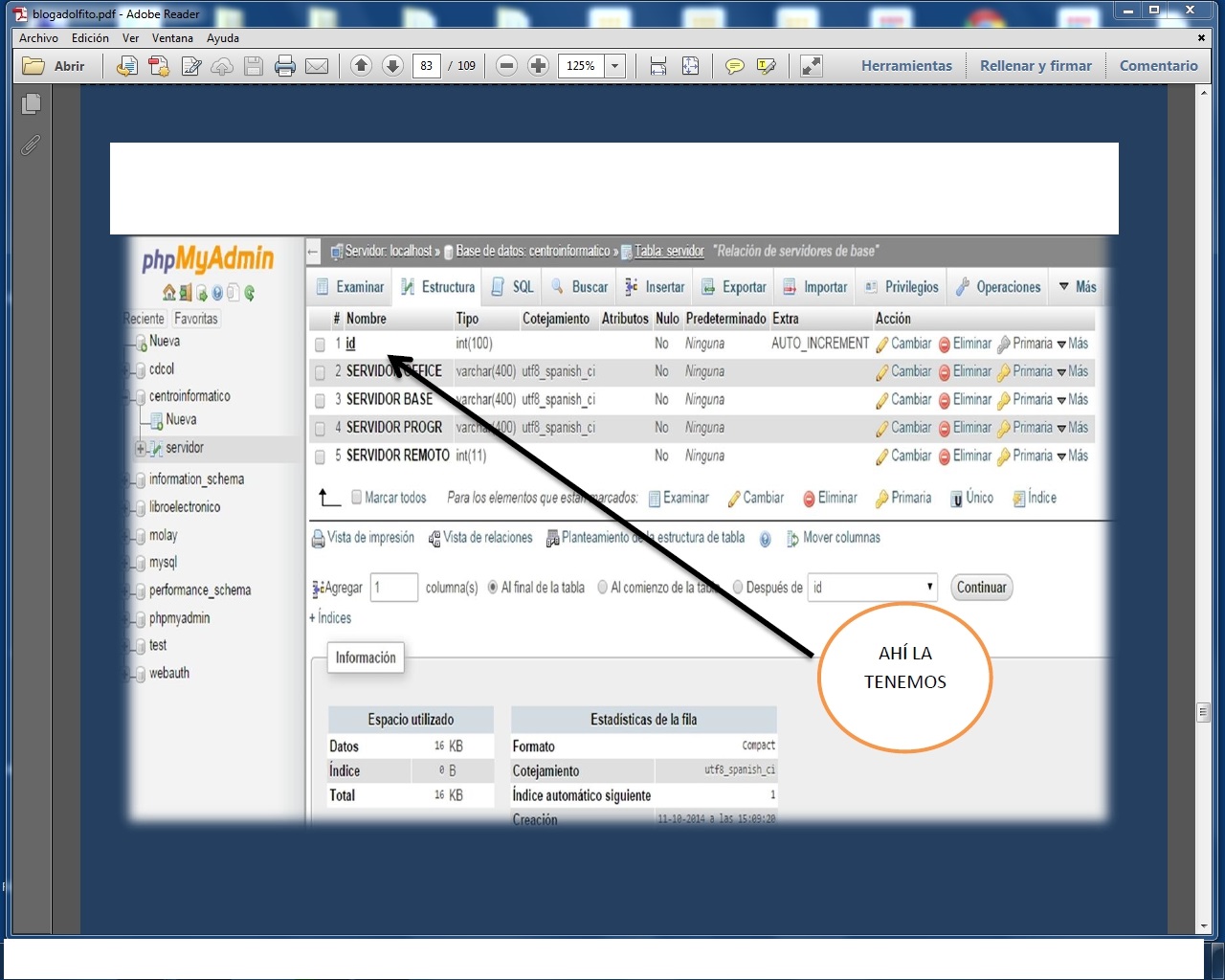Go to previous page with up arrow
The image size is (1225, 980).
coord(361,65)
